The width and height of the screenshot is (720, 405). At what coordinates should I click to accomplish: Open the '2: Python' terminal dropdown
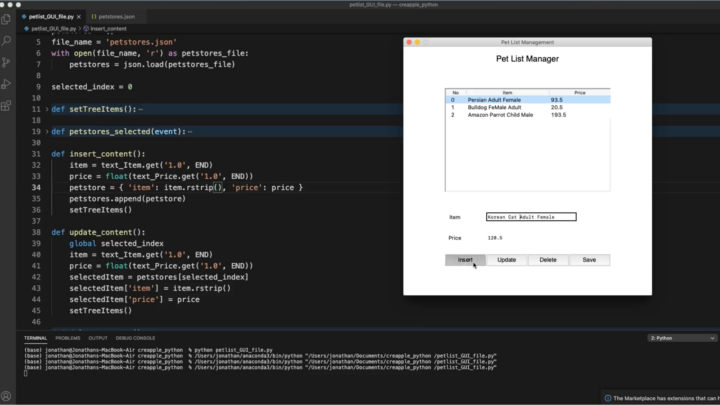[682, 338]
